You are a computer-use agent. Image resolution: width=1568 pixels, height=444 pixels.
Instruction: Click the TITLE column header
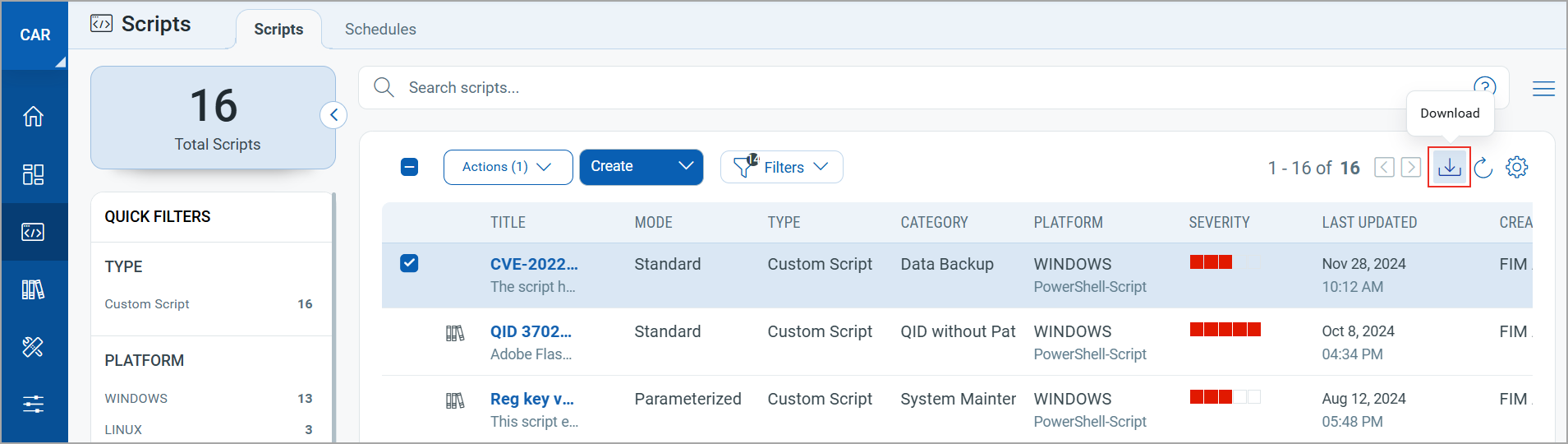click(508, 223)
